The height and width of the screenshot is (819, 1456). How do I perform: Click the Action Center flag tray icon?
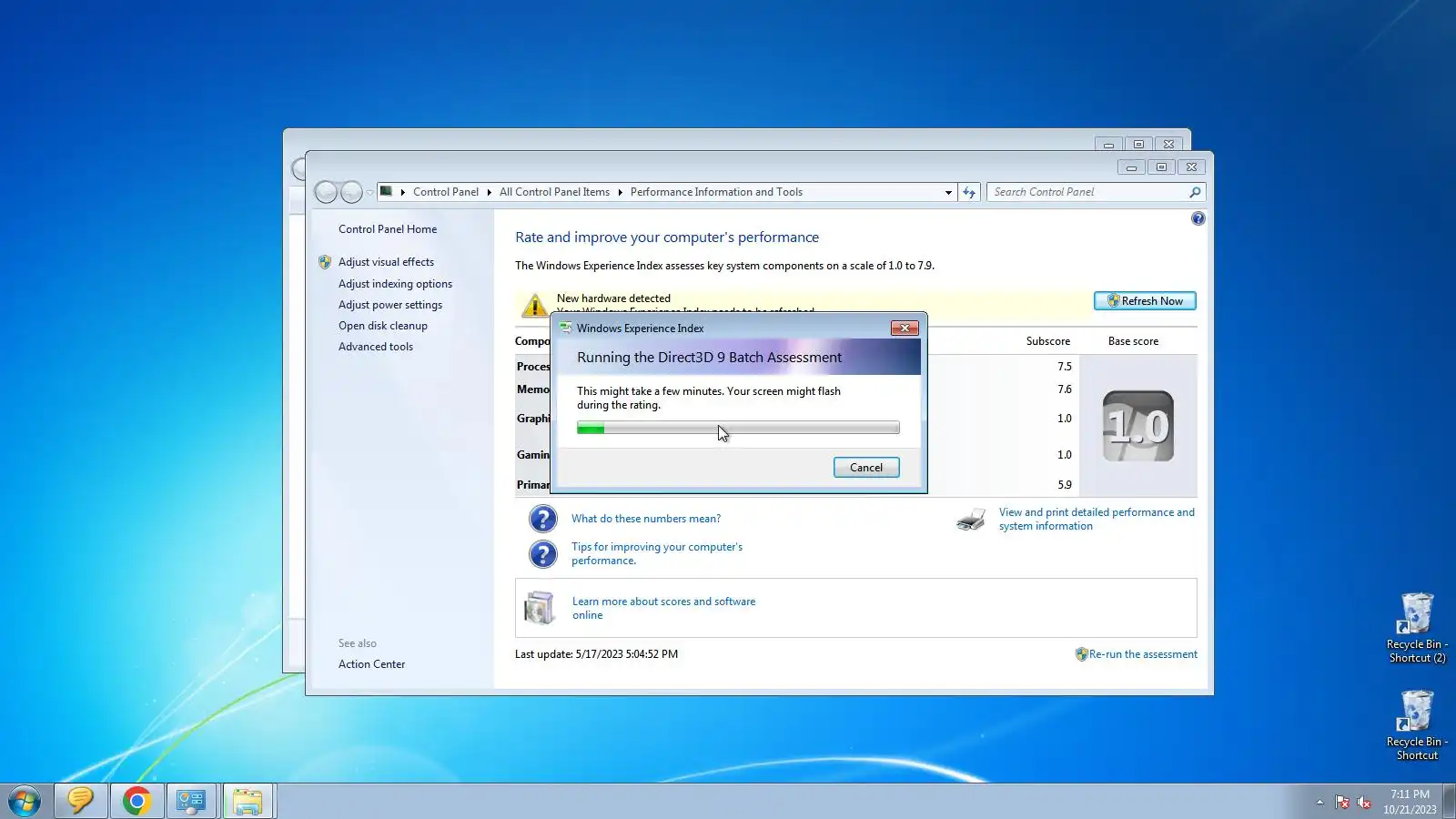[1342, 802]
